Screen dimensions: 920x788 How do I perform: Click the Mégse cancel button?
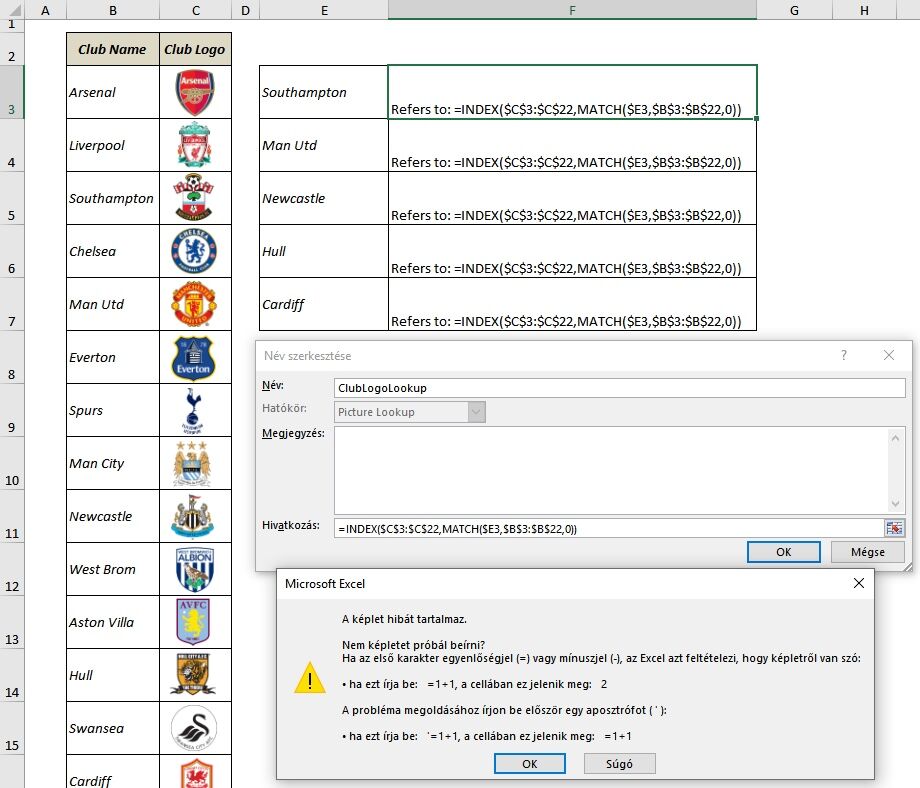pos(867,552)
